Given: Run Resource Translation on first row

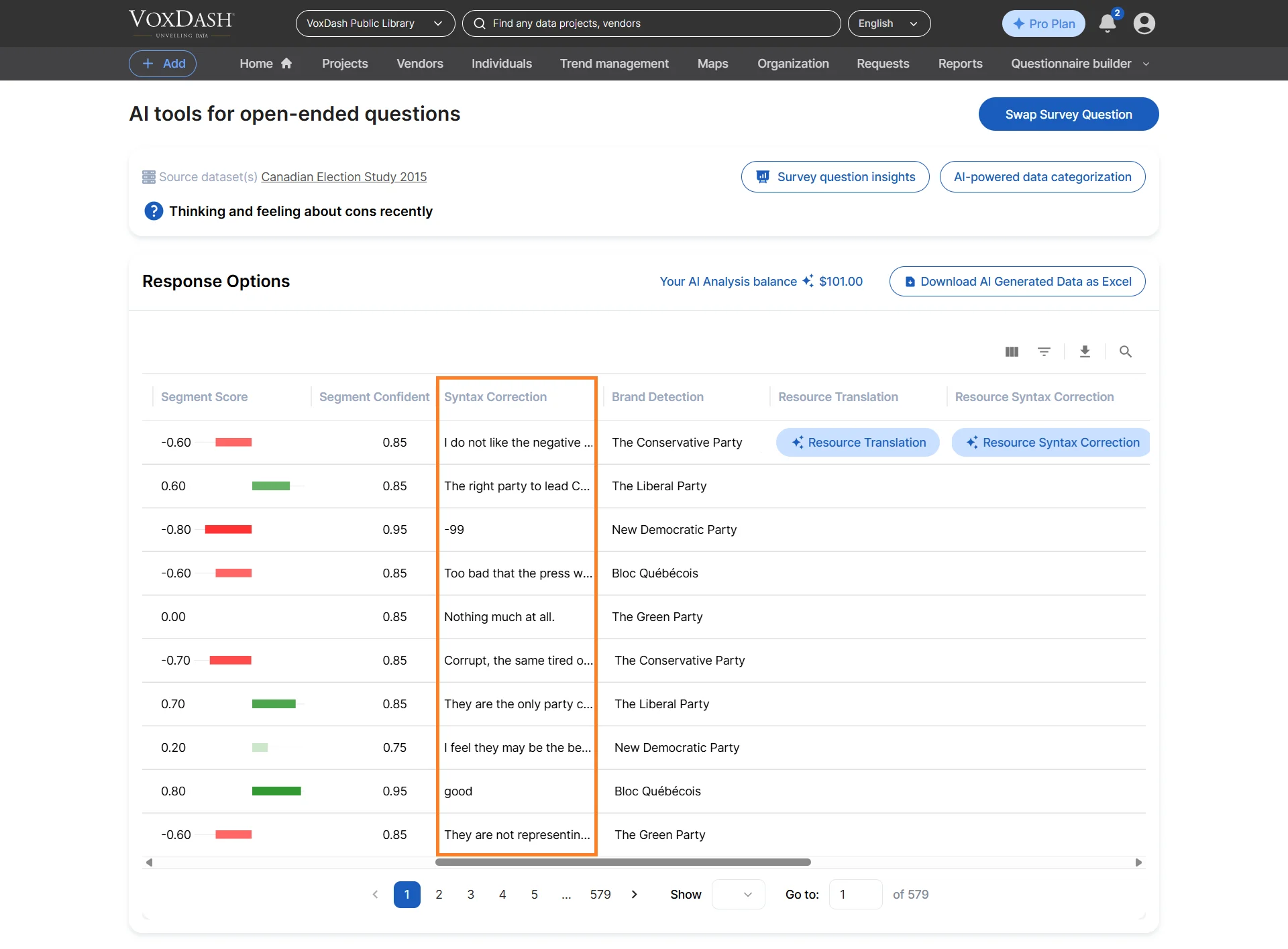Looking at the screenshot, I should [858, 442].
